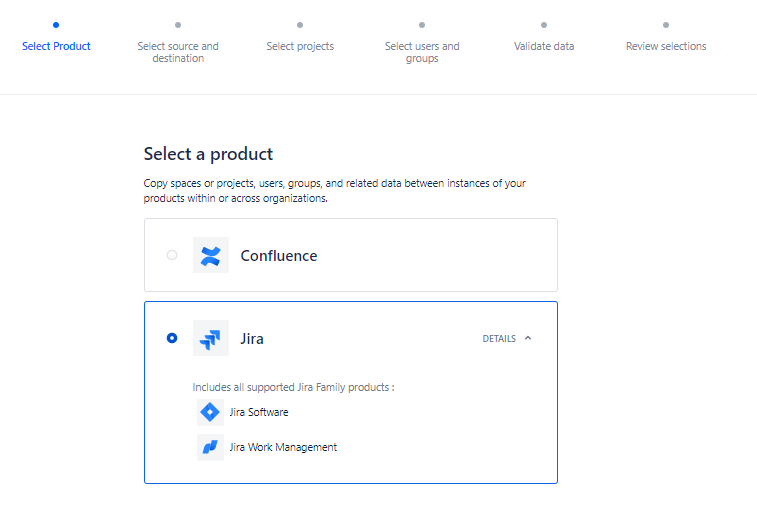Click the Jira Work Management label
This screenshot has width=757, height=508.
[x=283, y=447]
